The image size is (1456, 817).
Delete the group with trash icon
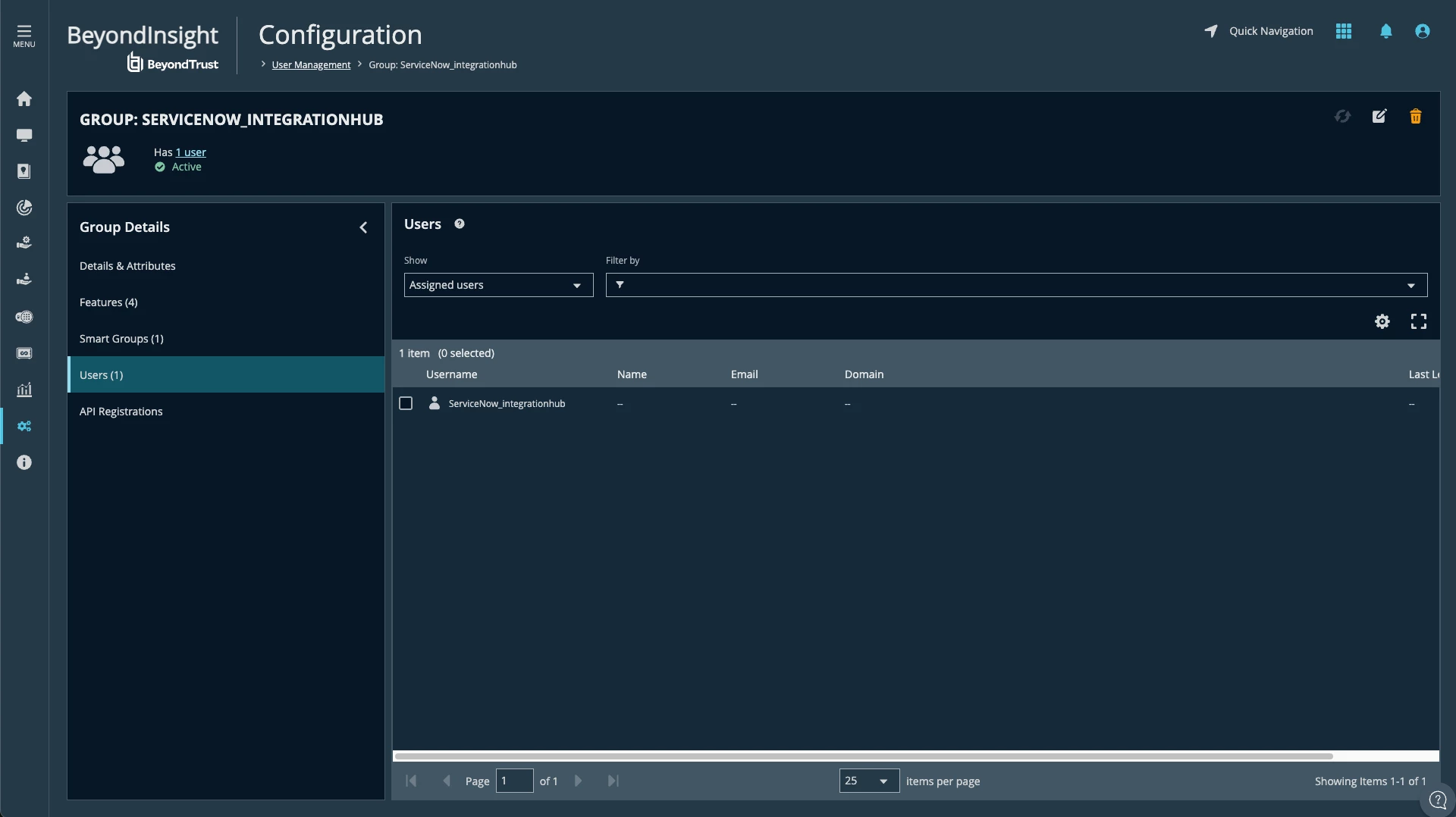[1416, 117]
